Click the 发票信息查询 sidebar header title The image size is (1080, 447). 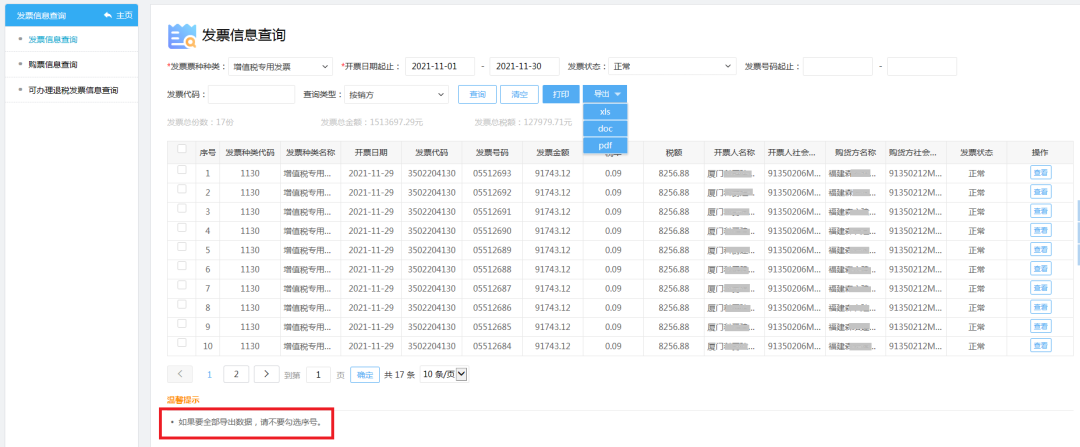pyautogui.click(x=41, y=15)
